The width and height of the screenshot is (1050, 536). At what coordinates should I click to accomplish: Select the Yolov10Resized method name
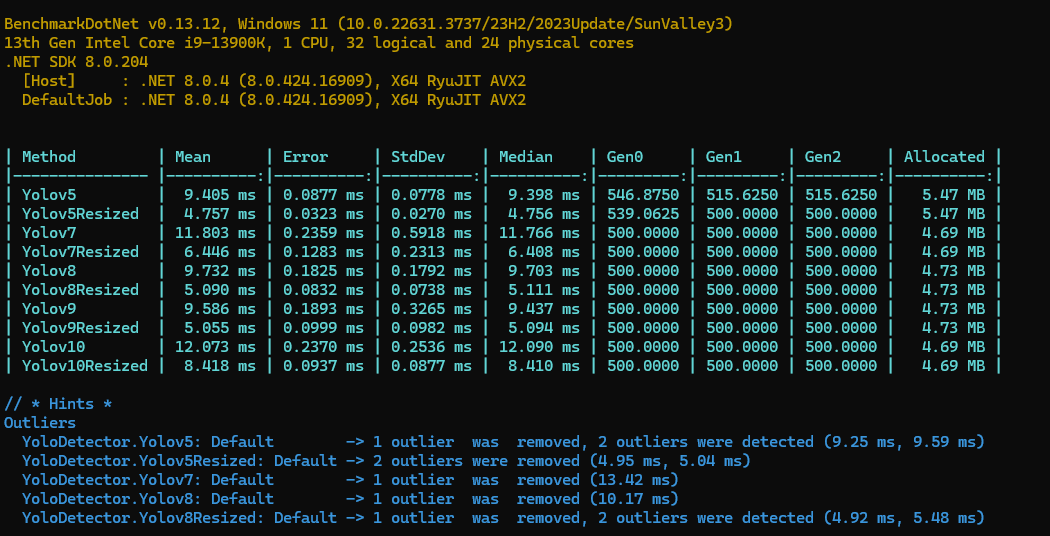[x=85, y=366]
